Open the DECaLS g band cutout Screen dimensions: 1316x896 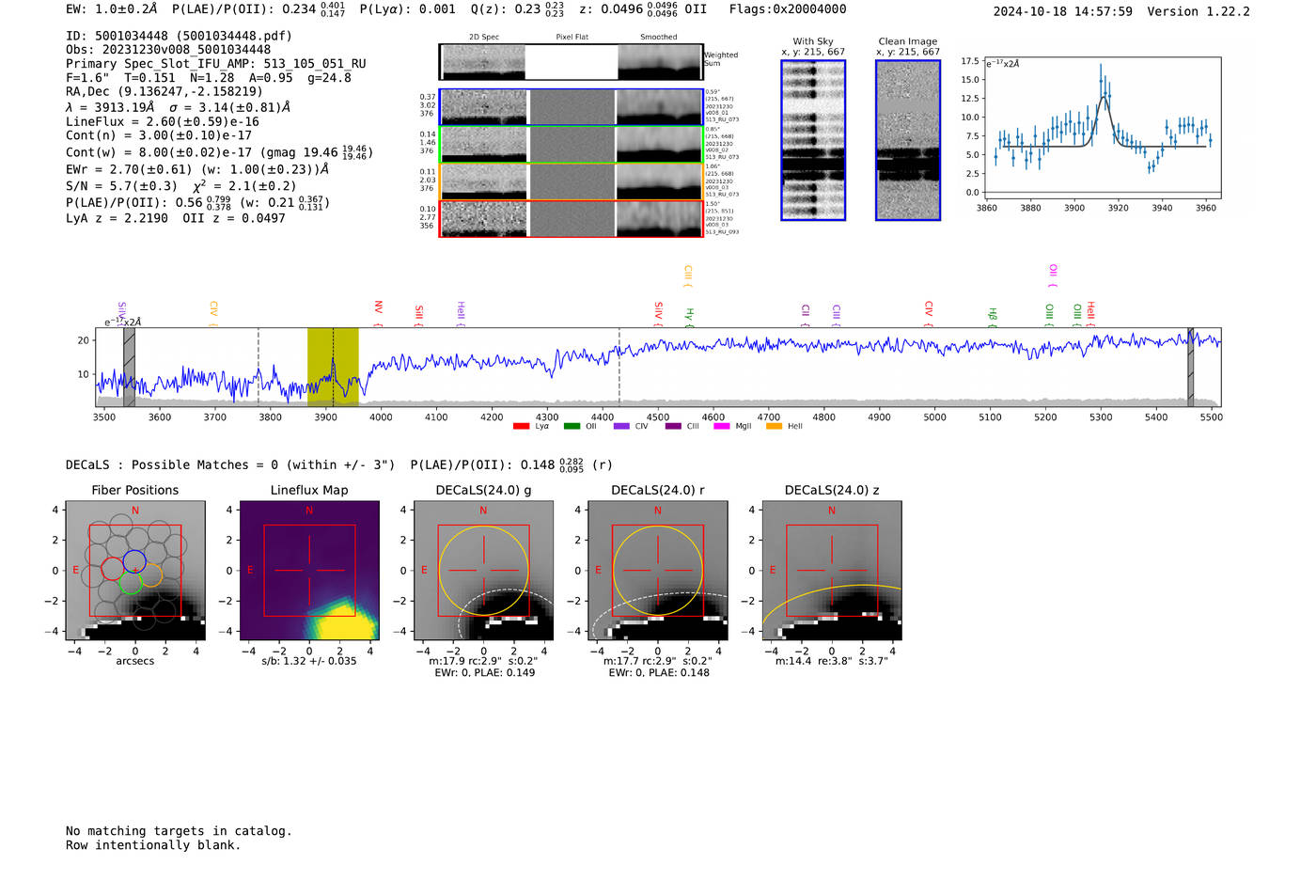(x=483, y=571)
